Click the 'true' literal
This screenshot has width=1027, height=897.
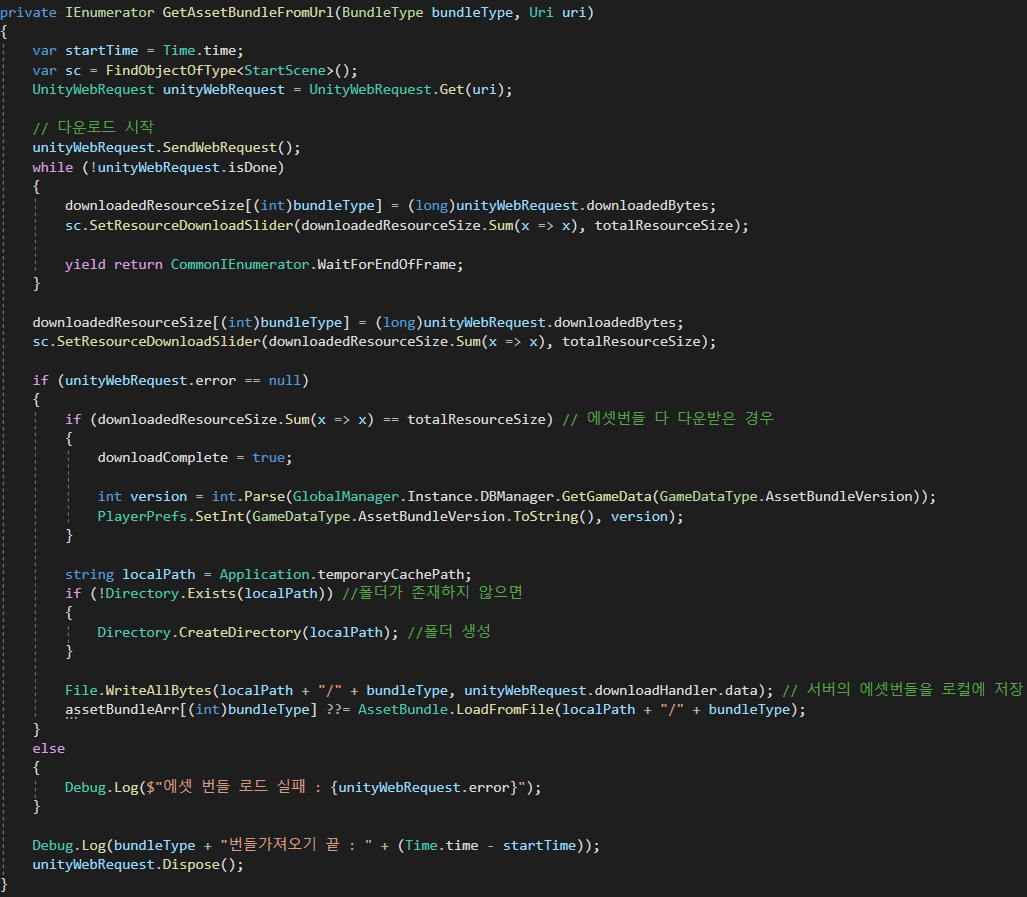point(269,458)
